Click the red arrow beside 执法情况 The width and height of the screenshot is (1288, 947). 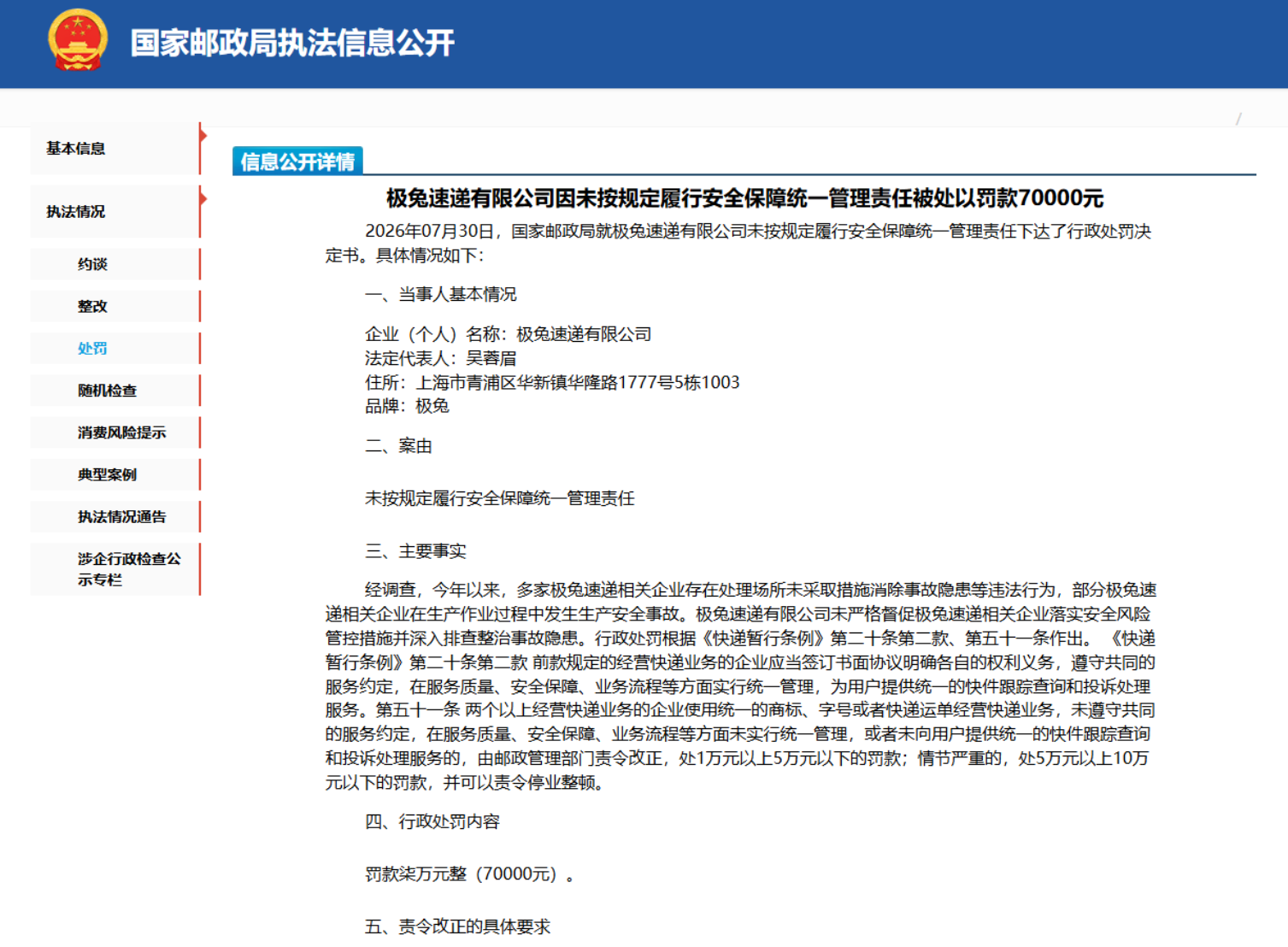tap(203, 198)
